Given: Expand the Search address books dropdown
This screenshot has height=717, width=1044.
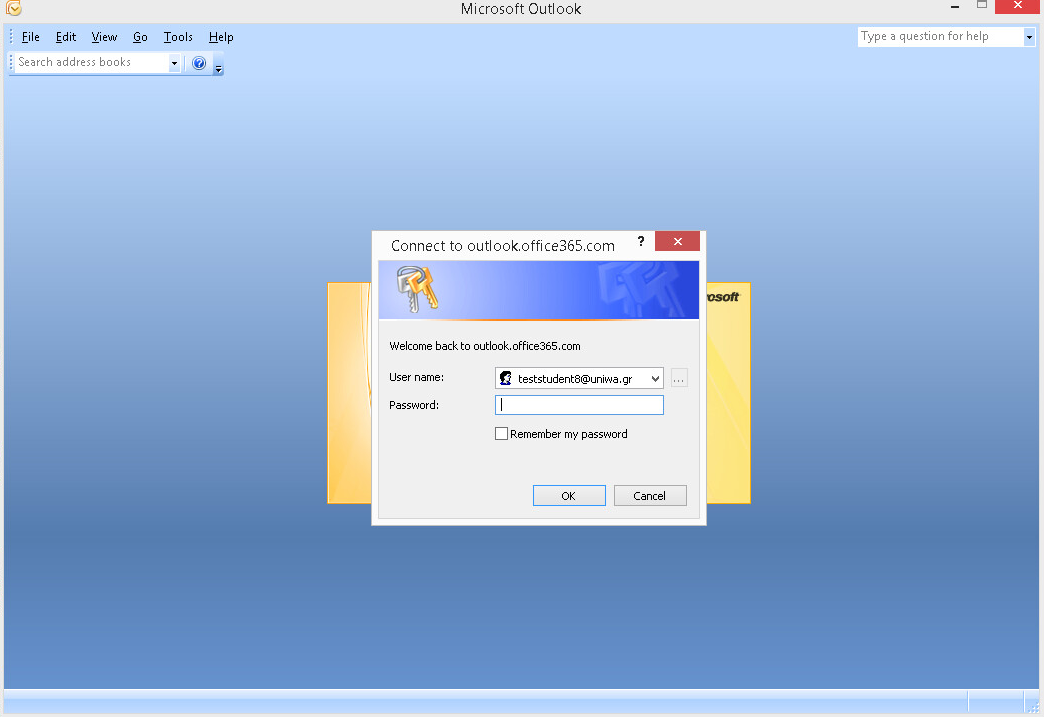Looking at the screenshot, I should point(174,63).
